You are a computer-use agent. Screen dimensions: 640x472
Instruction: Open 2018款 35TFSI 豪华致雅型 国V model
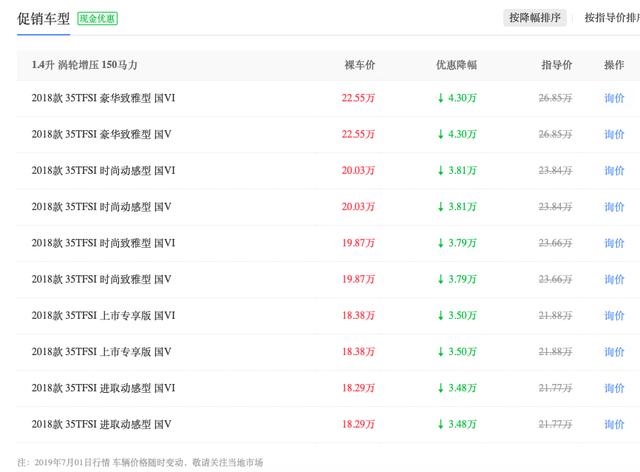(102, 134)
